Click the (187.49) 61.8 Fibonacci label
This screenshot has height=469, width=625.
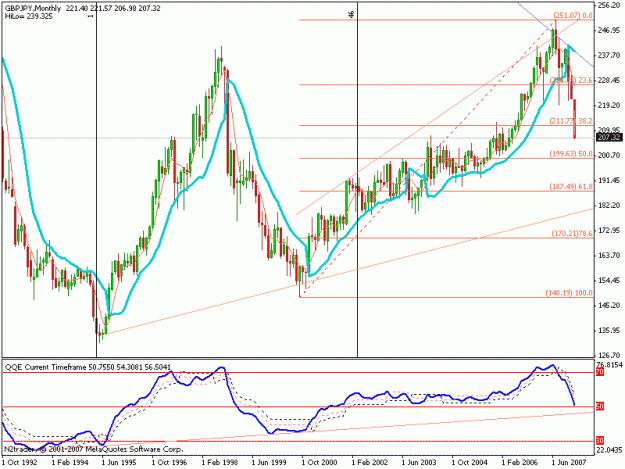(571, 186)
